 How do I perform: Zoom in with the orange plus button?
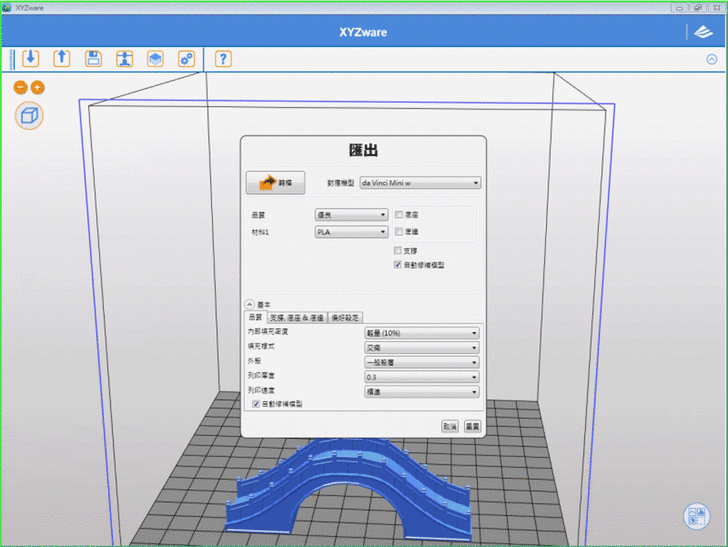point(38,88)
